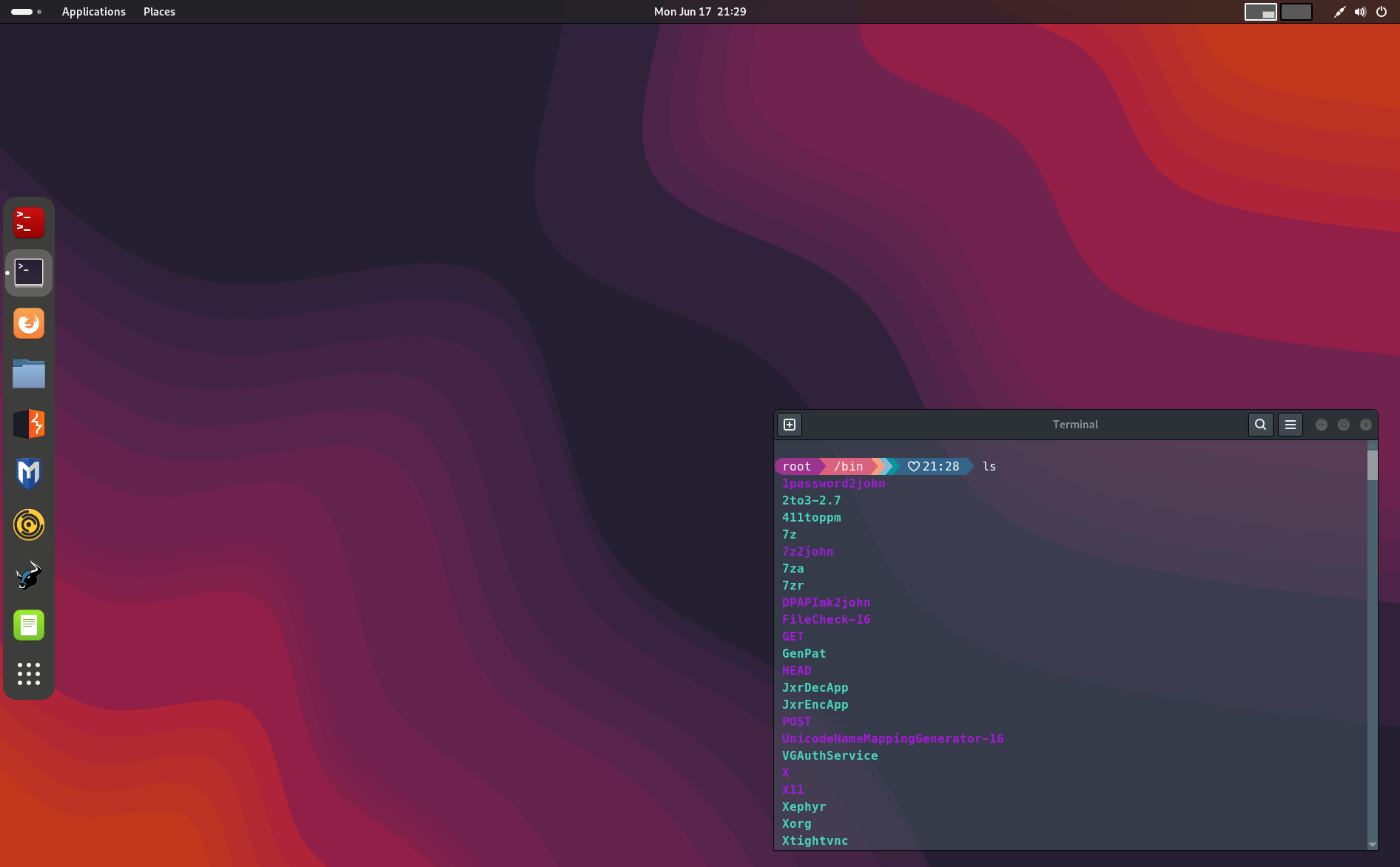Click the volume icon in the top bar
This screenshot has height=867, width=1400.
tap(1361, 11)
